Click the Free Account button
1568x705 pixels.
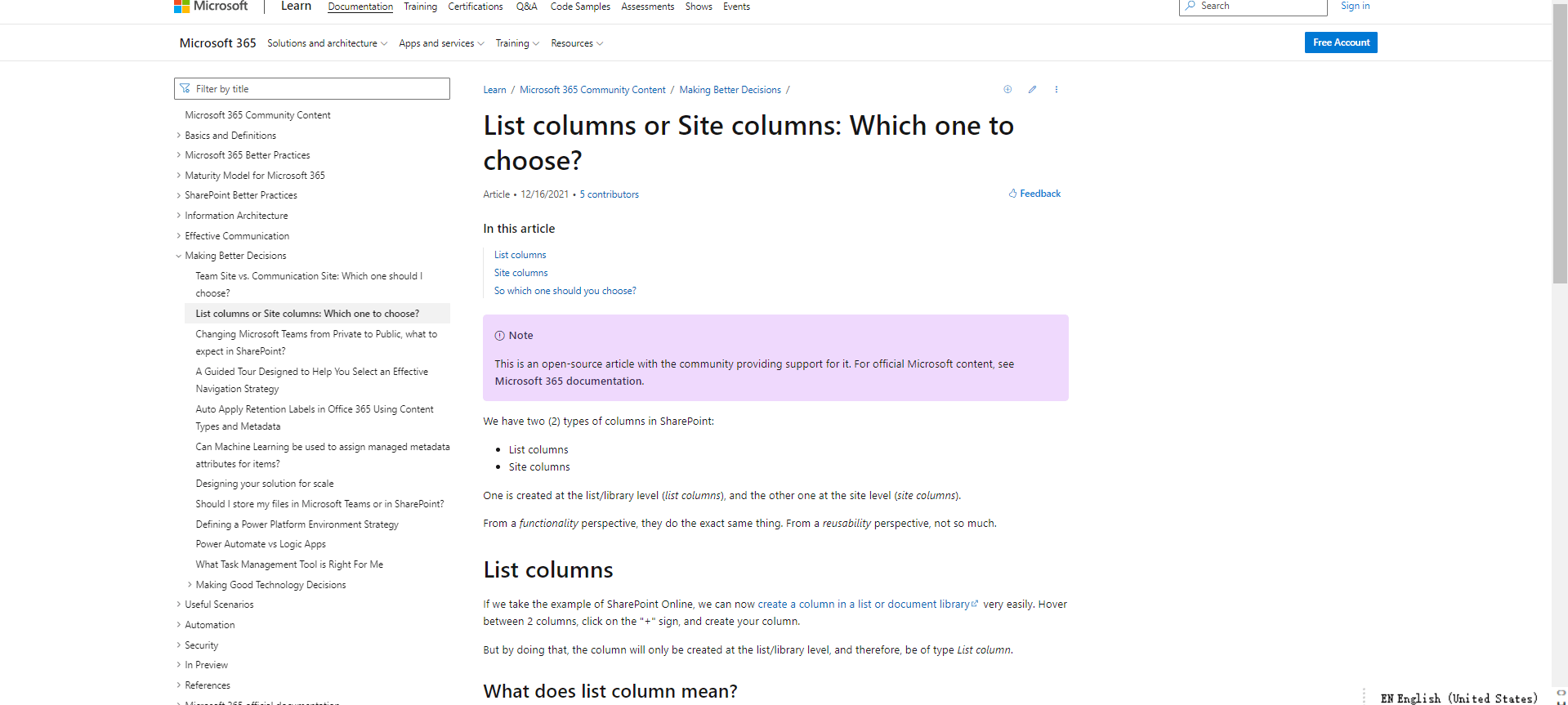tap(1341, 42)
